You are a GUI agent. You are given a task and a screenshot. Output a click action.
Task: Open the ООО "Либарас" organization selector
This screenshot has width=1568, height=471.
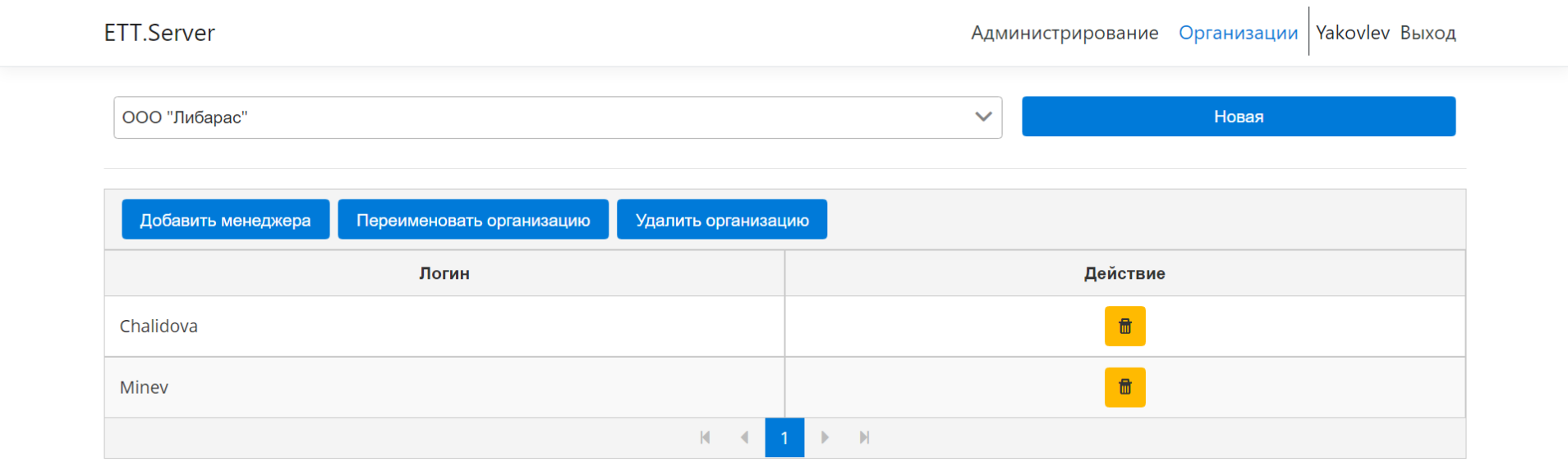(542, 117)
